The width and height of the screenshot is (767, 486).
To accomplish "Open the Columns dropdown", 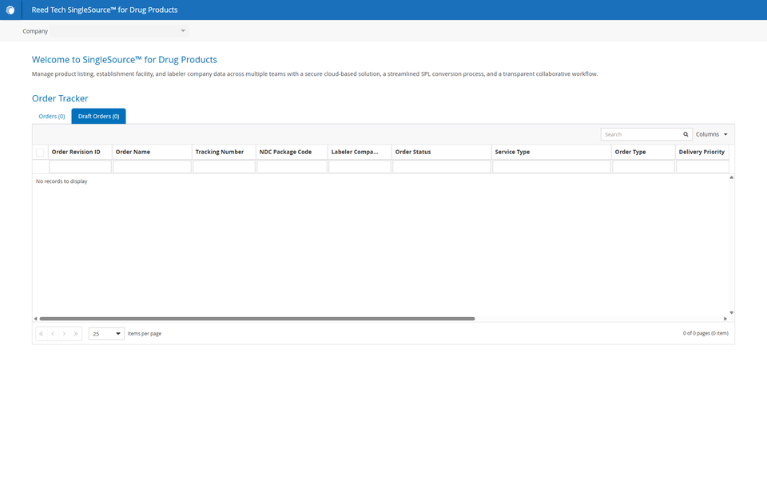I will [712, 134].
